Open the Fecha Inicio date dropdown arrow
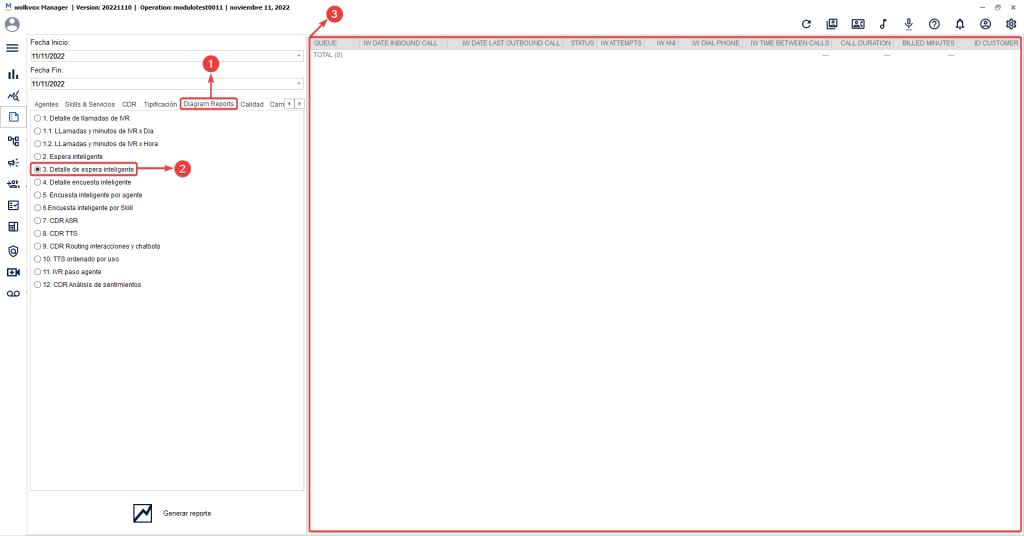 [x=299, y=56]
